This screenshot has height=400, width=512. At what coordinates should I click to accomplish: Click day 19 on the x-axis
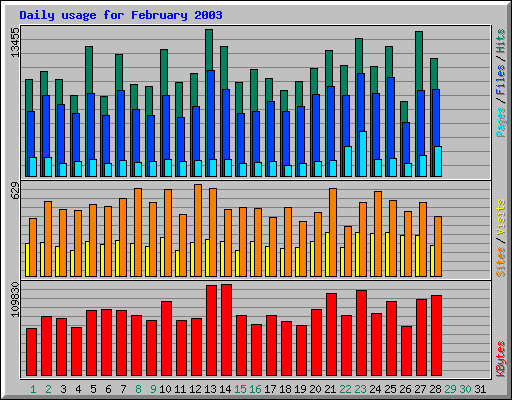pyautogui.click(x=300, y=389)
